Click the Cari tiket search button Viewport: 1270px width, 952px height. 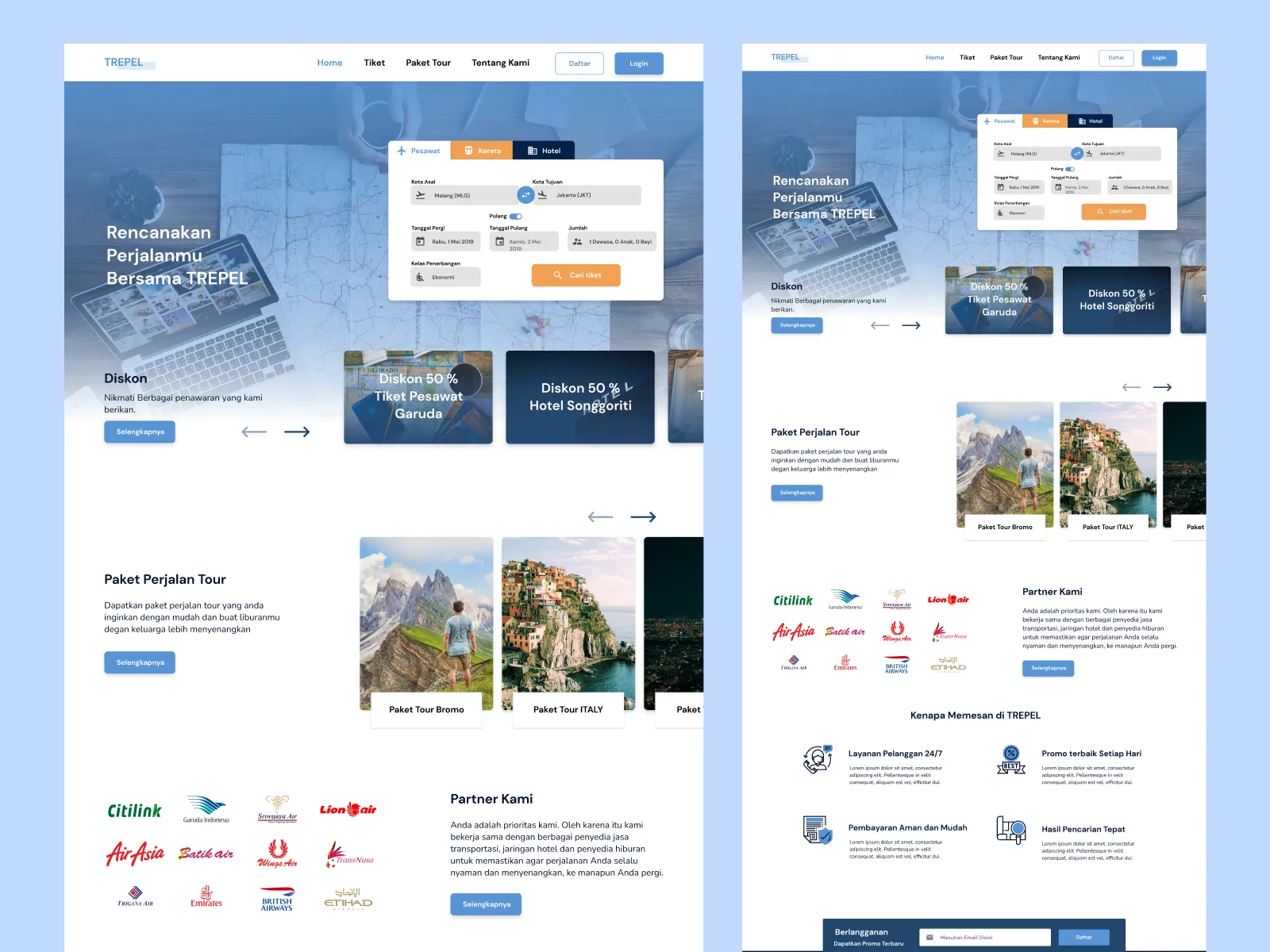[575, 275]
